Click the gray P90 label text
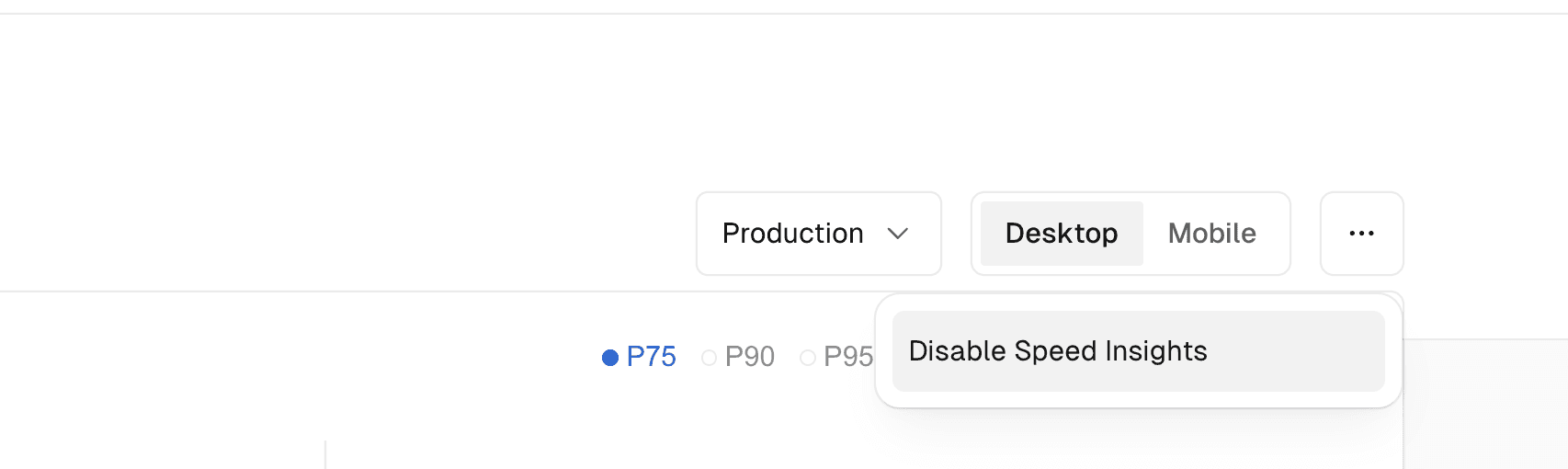Viewport: 1568px width, 469px height. 750,357
